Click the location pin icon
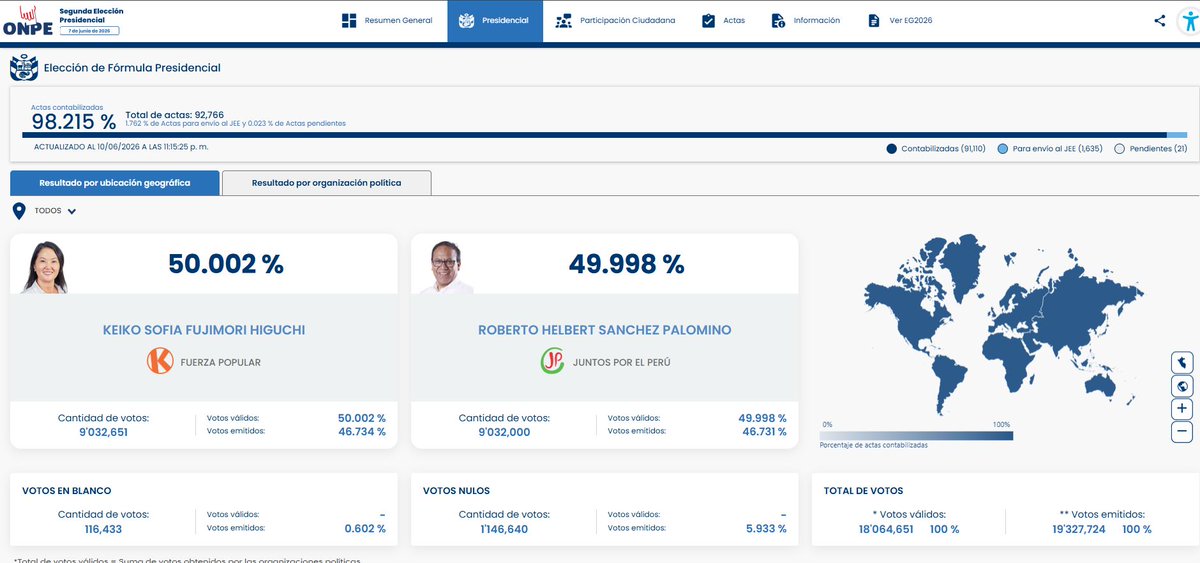 pos(18,211)
